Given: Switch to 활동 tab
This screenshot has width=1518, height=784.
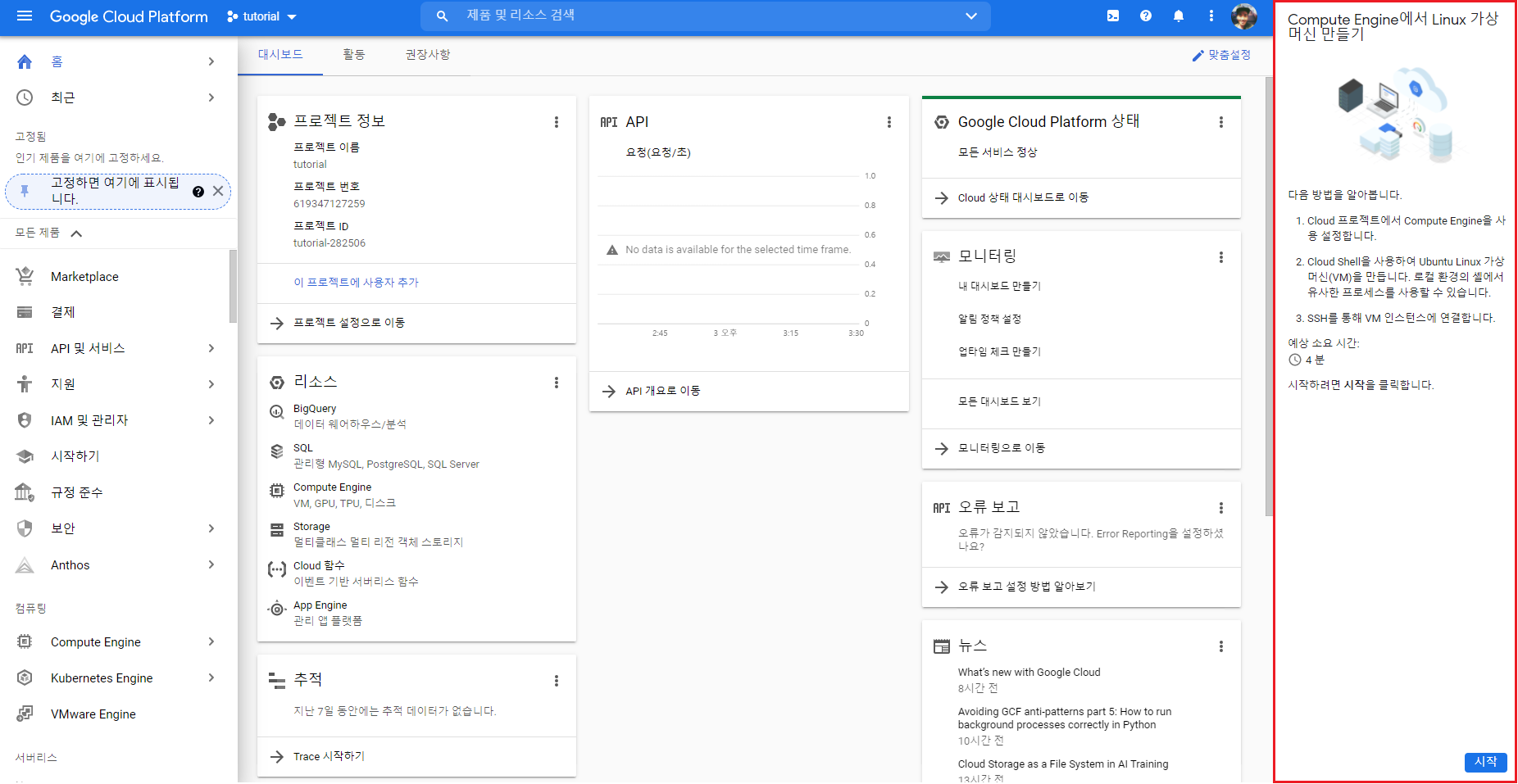Looking at the screenshot, I should coord(354,55).
